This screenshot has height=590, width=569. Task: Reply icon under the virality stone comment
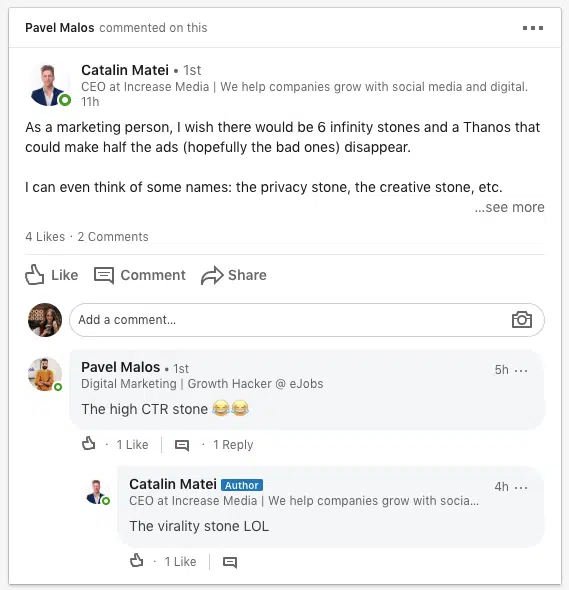pyautogui.click(x=230, y=562)
